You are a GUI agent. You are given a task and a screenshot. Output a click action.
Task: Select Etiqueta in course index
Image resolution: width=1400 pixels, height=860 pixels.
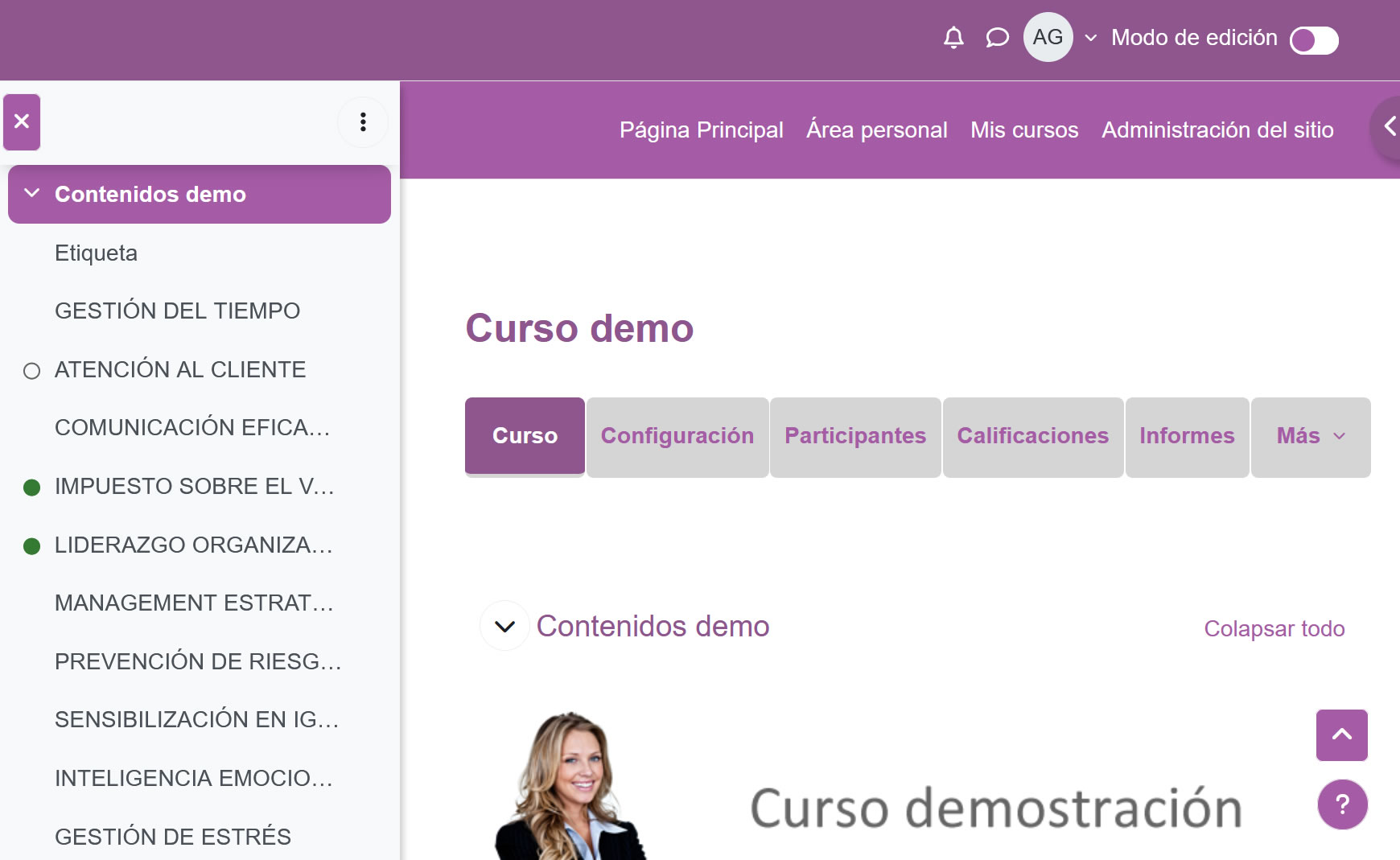pos(96,253)
